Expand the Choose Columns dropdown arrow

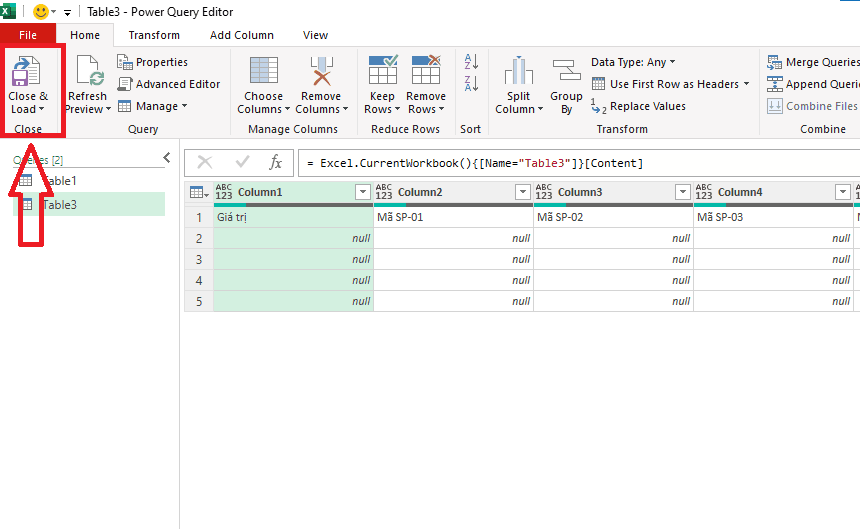click(287, 109)
